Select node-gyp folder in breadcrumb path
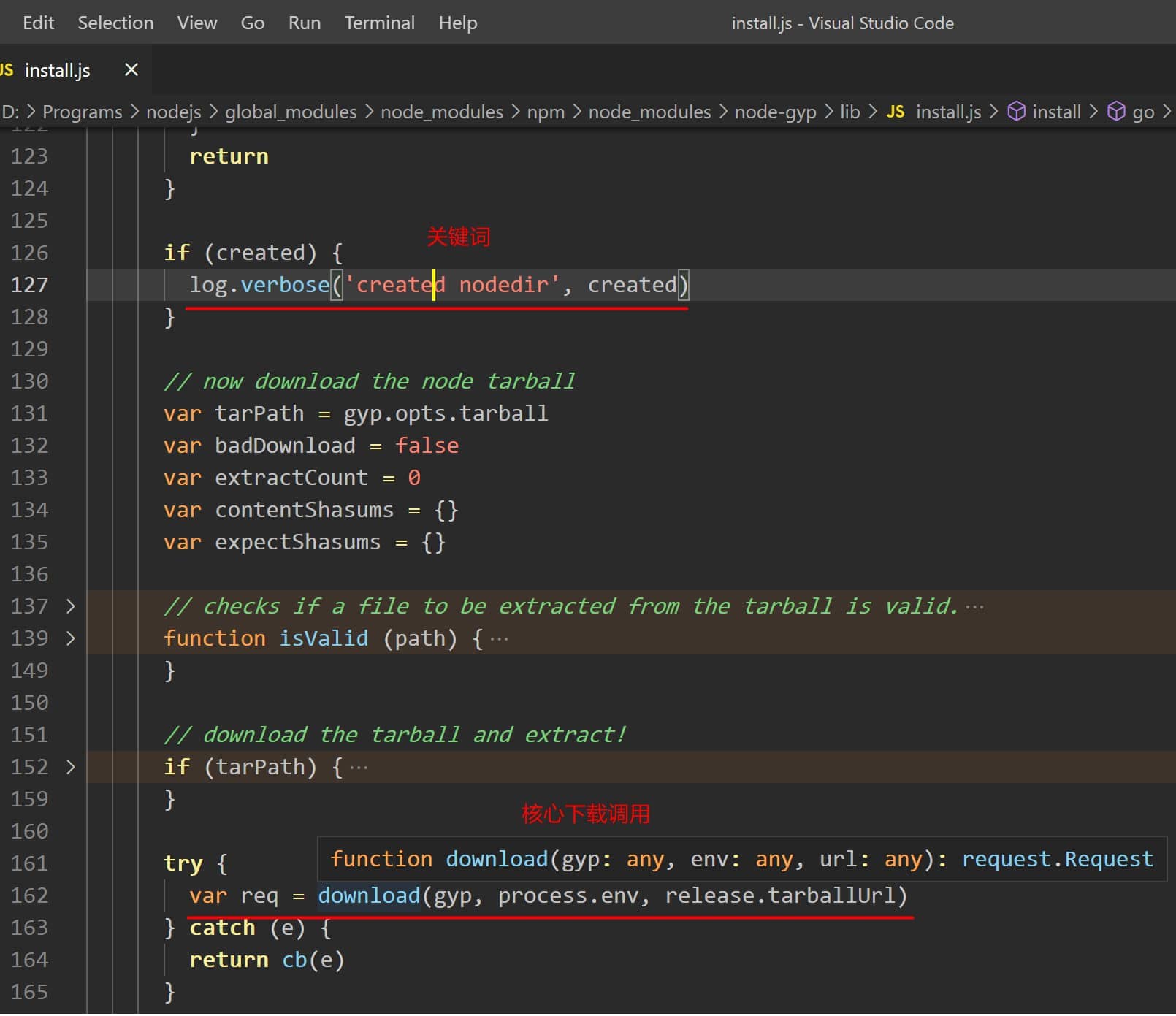Image resolution: width=1176 pixels, height=1016 pixels. coord(775,112)
